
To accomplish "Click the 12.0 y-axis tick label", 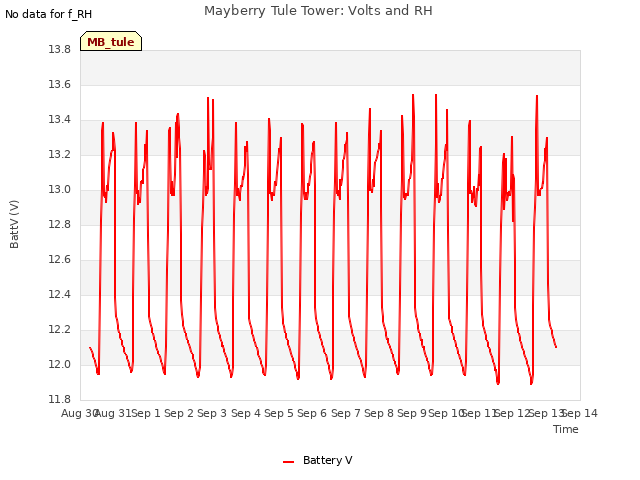I will click(60, 364).
